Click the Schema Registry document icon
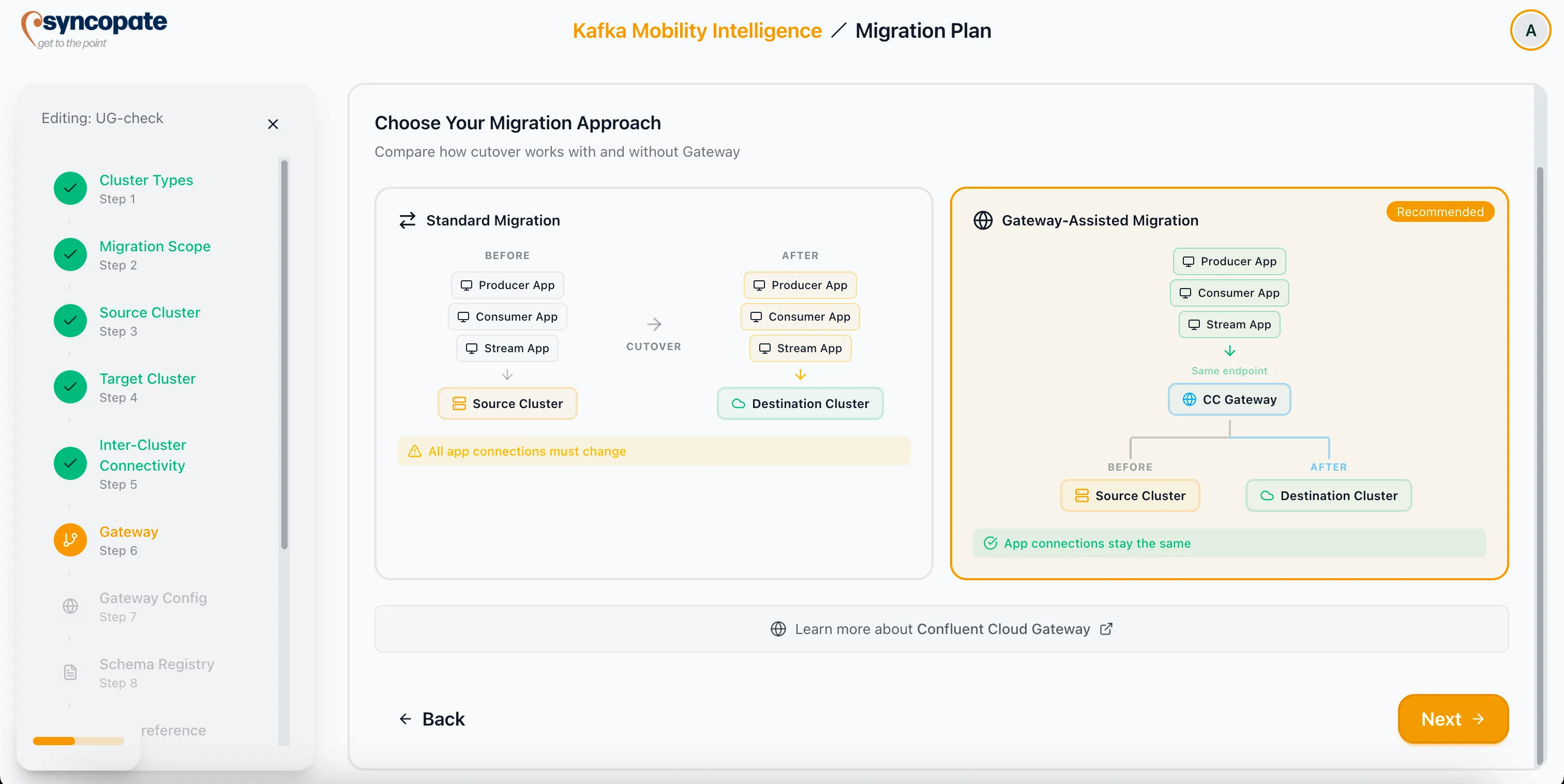The image size is (1564, 784). pos(70,672)
